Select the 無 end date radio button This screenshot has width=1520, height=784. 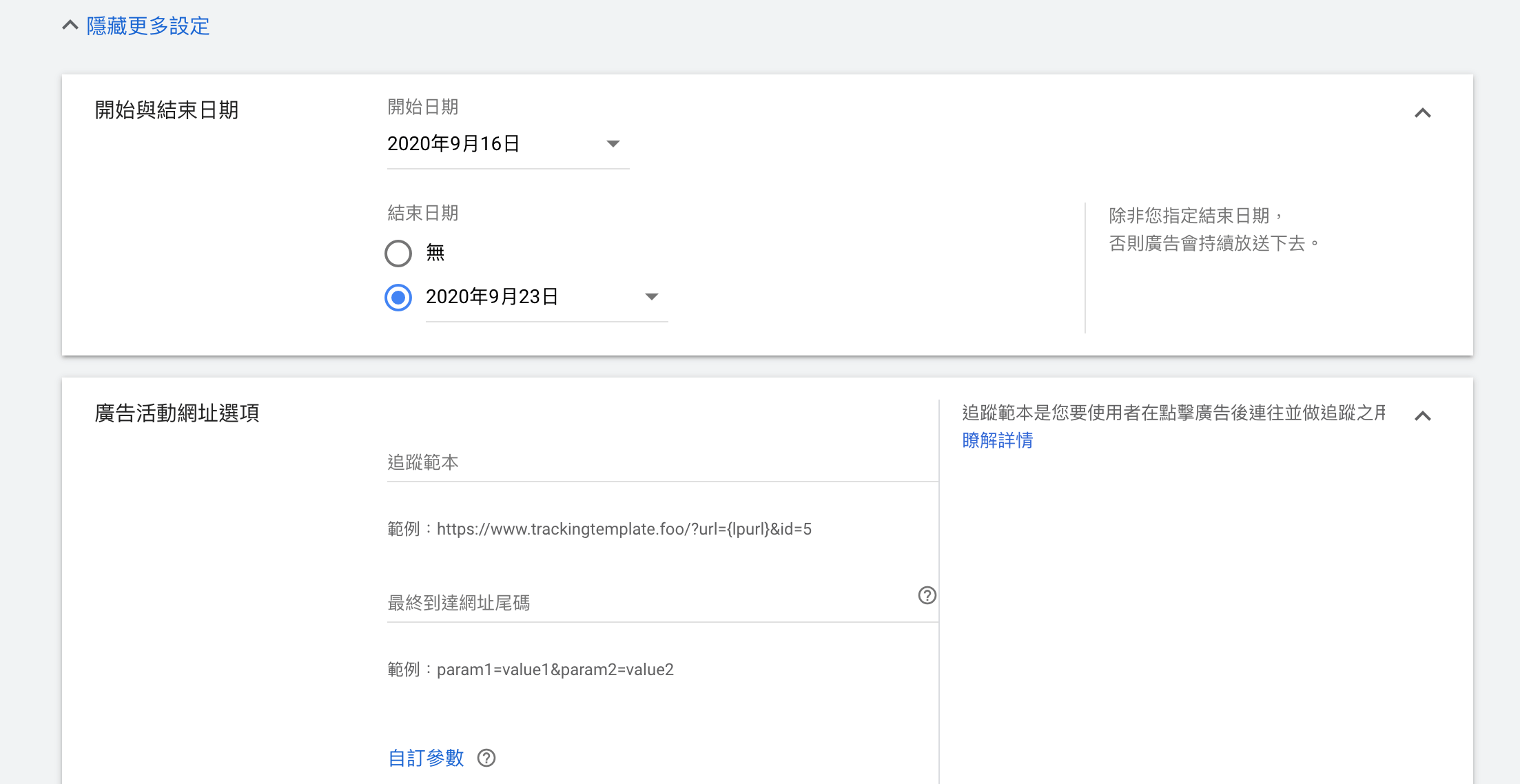tap(398, 254)
